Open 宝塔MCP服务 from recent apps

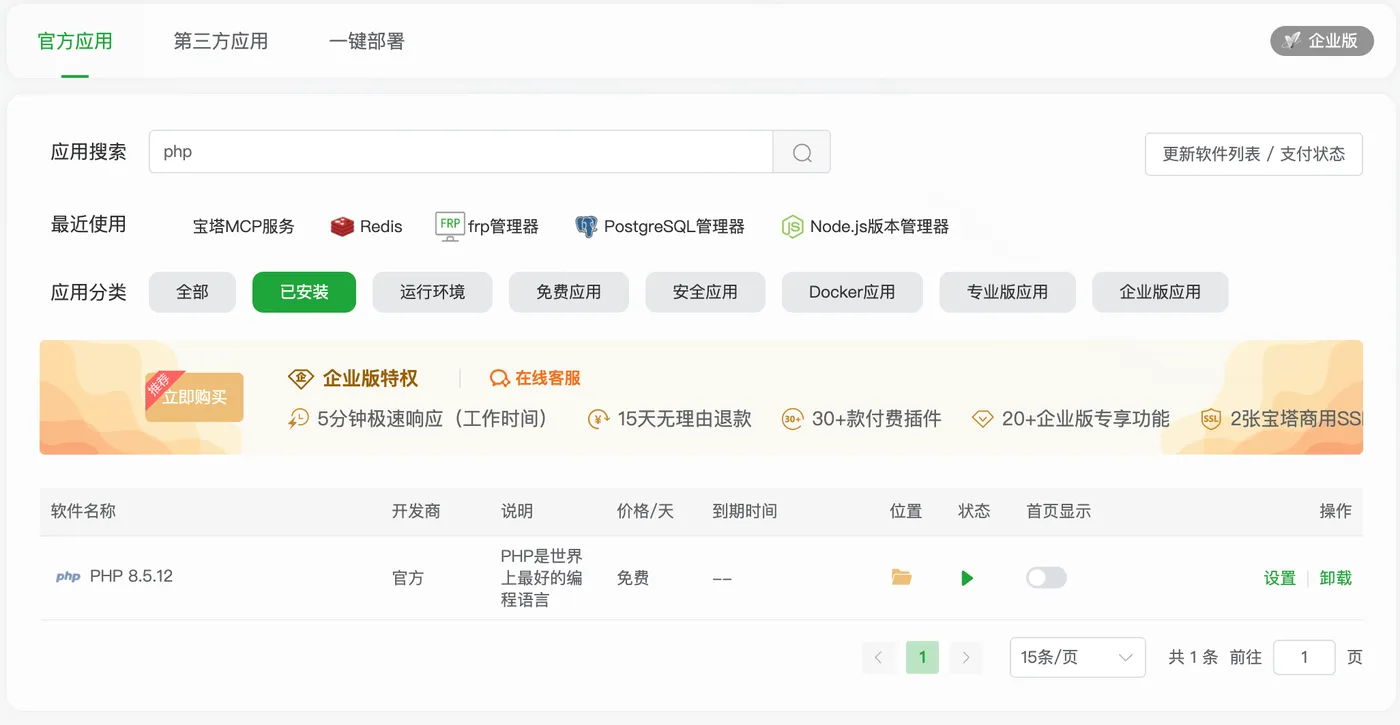click(244, 226)
